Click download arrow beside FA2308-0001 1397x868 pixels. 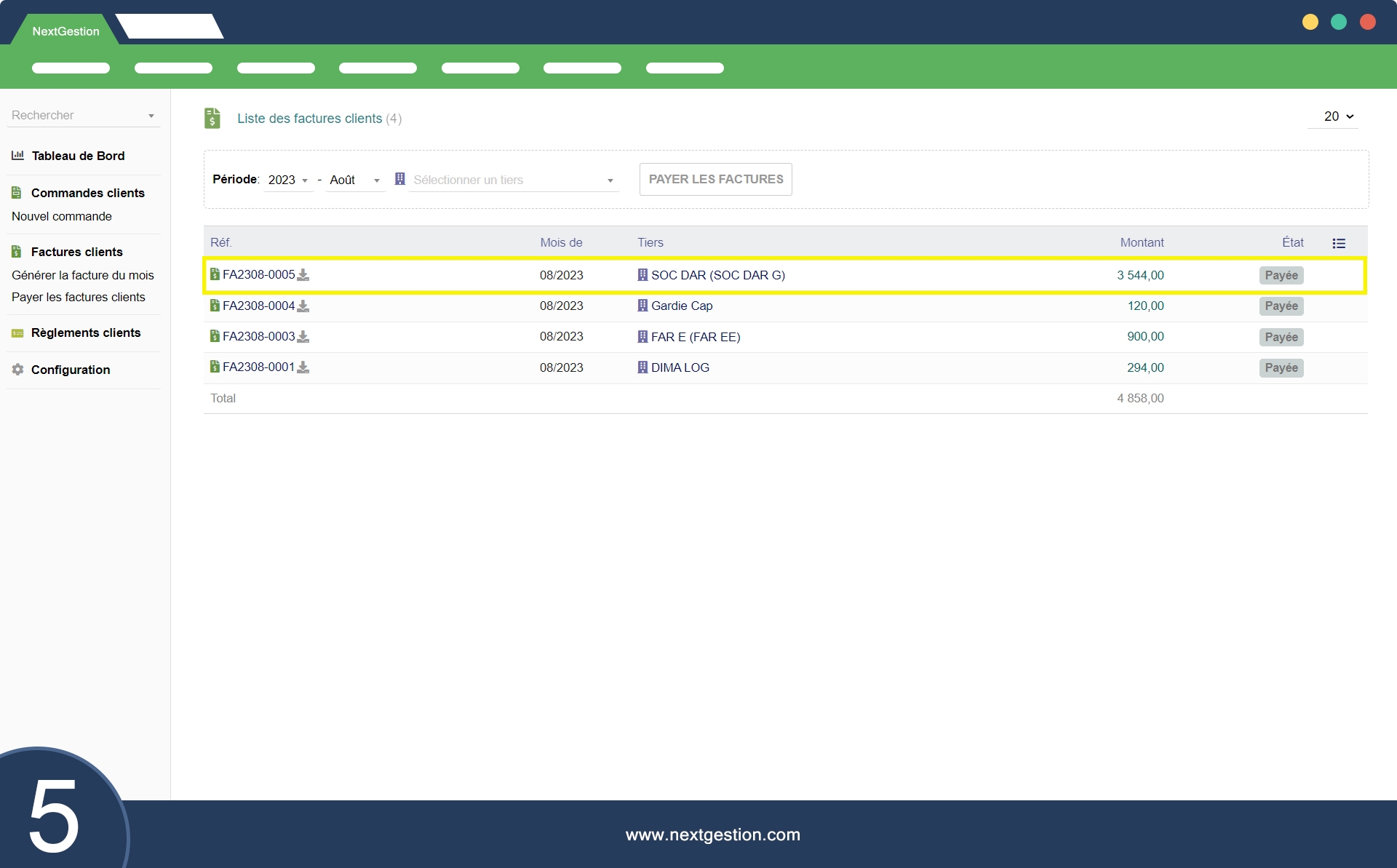click(303, 367)
